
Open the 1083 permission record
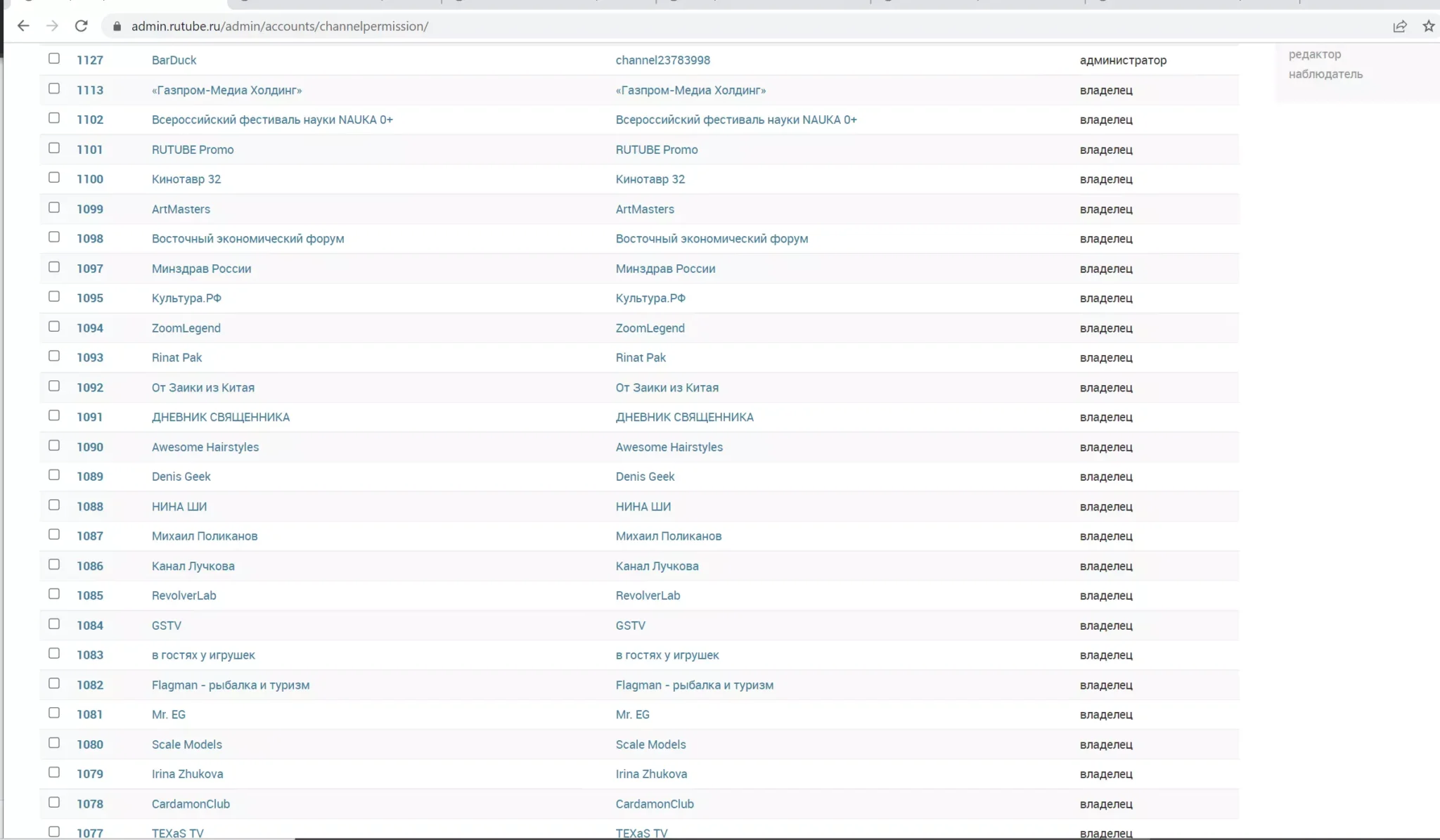[90, 655]
